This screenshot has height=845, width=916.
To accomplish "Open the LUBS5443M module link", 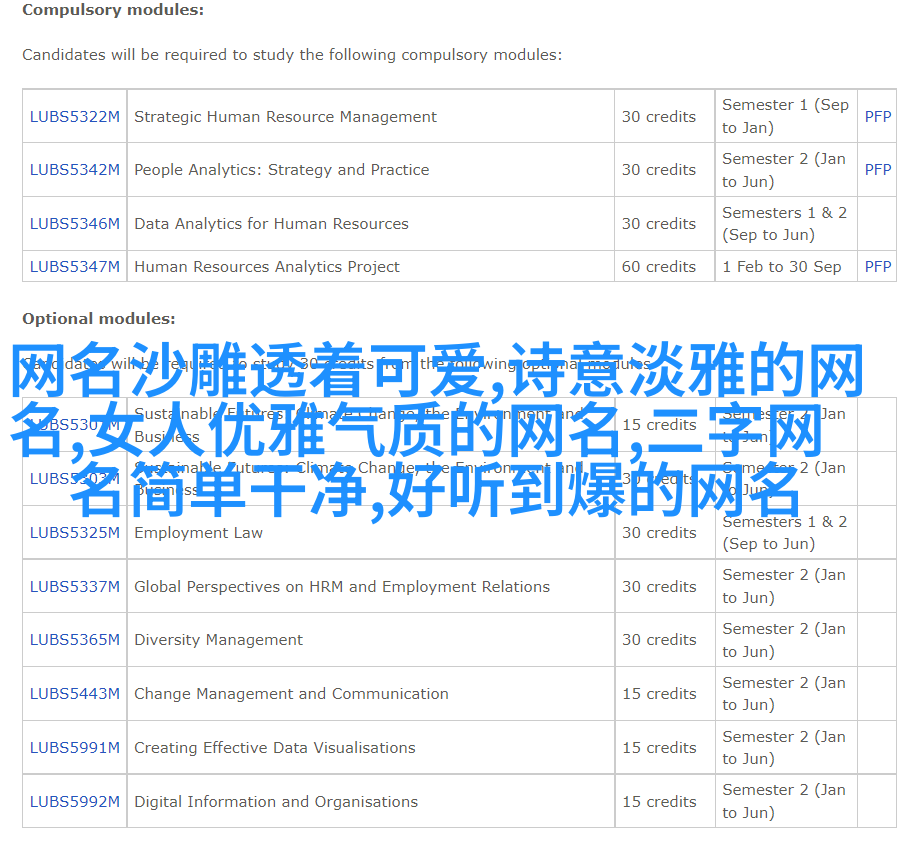I will click(x=75, y=694).
